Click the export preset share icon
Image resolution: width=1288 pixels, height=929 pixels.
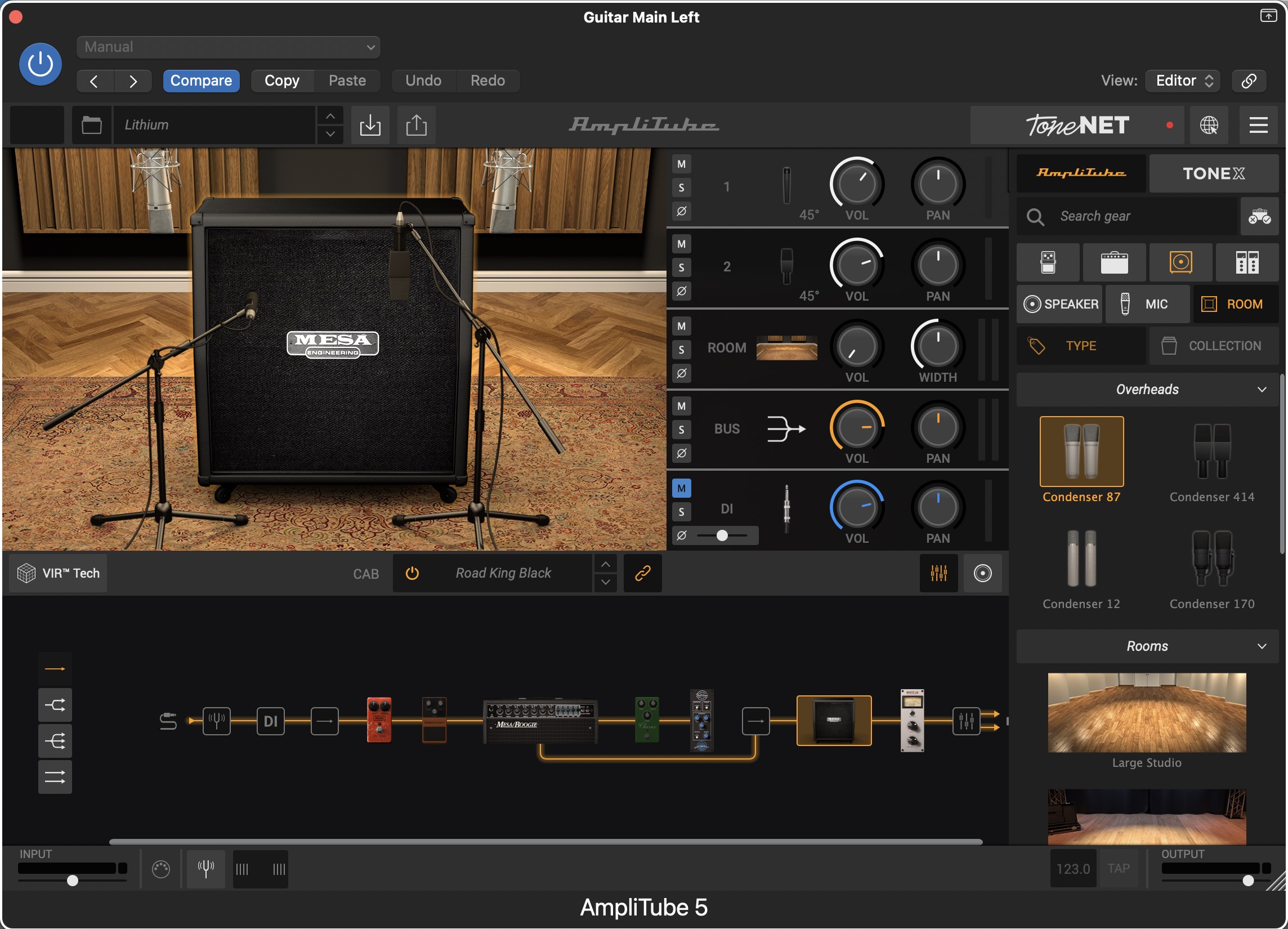[x=415, y=125]
